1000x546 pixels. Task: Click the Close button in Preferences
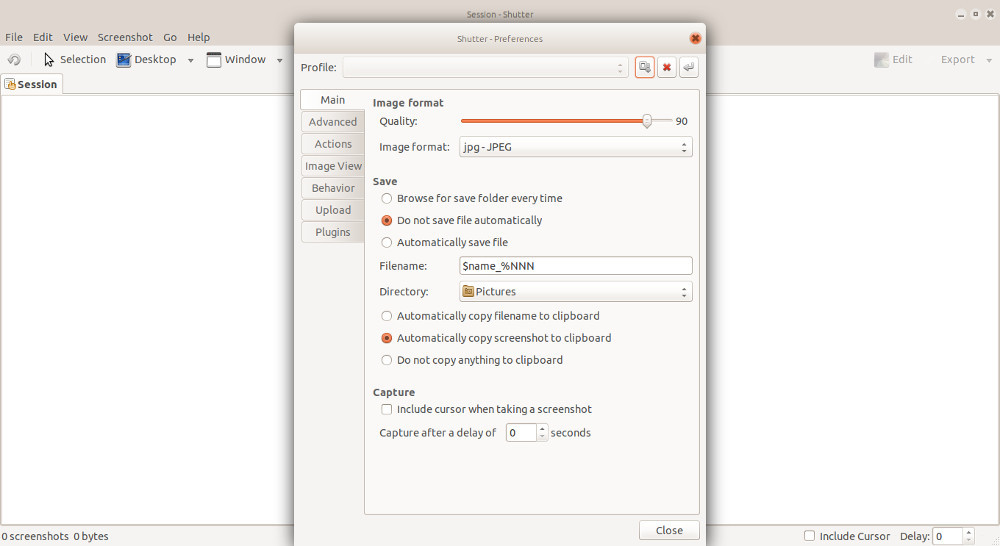coord(669,530)
